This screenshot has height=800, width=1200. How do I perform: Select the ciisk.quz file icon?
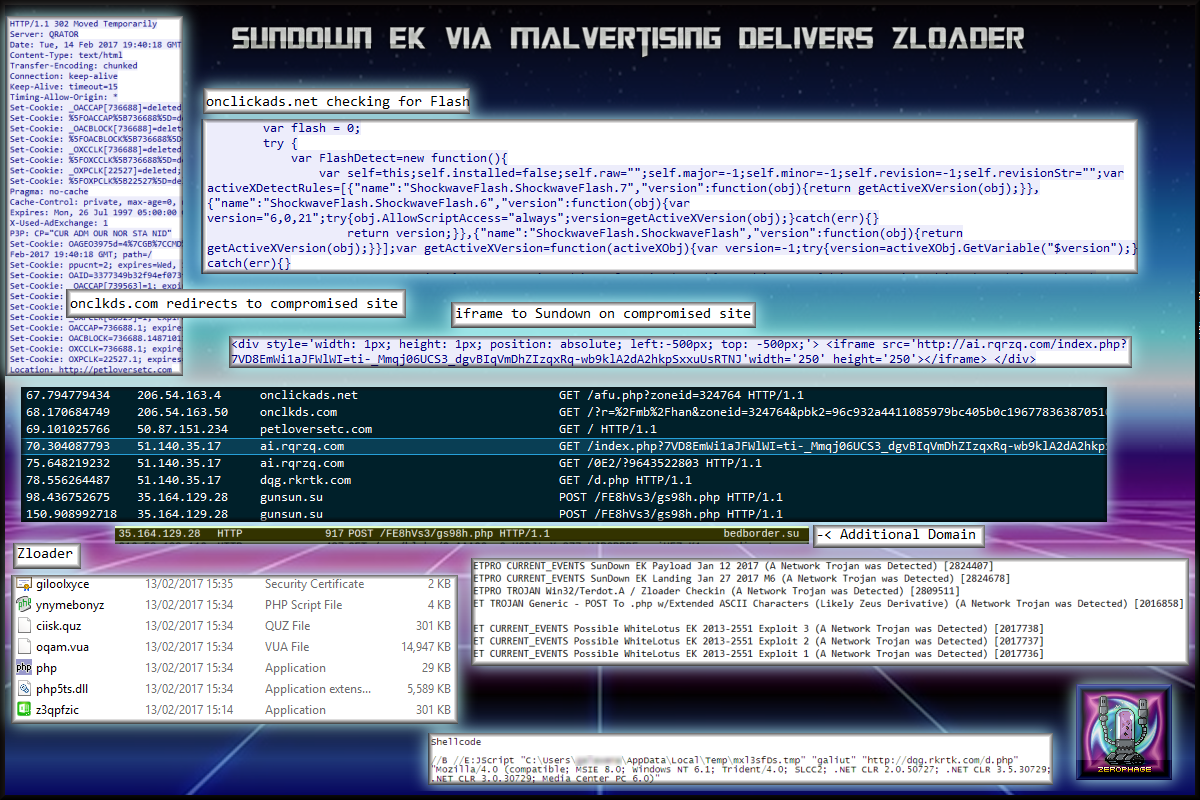pos(25,626)
